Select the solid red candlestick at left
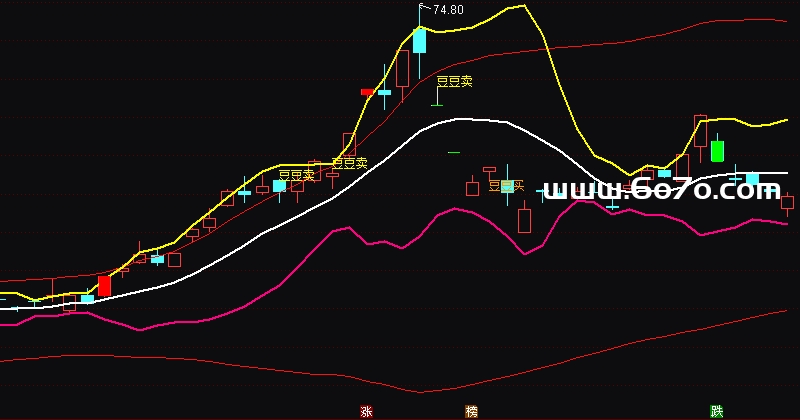This screenshot has width=800, height=420. [x=104, y=285]
